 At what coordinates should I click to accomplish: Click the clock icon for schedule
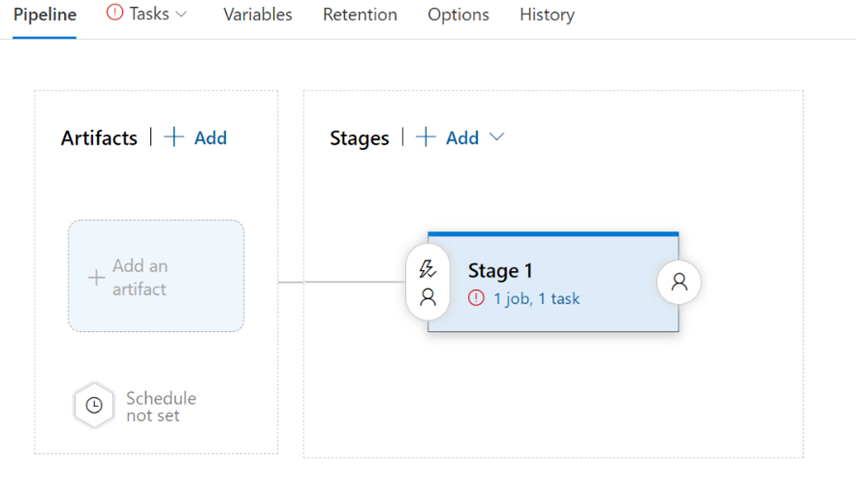coord(94,406)
